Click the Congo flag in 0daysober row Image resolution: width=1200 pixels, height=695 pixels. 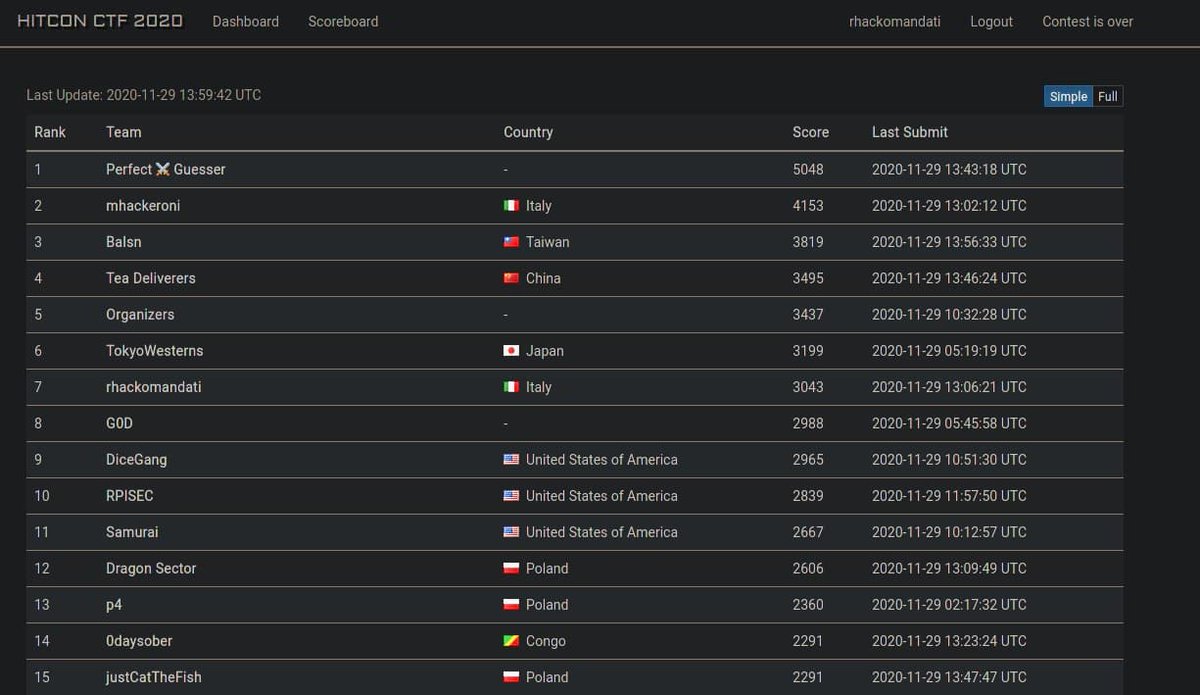[511, 641]
